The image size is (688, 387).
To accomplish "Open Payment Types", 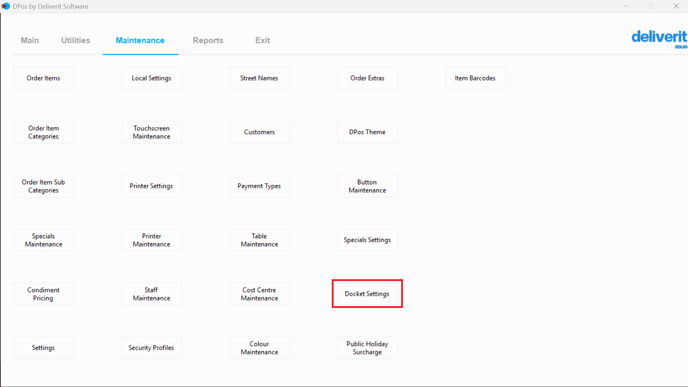I will [259, 186].
